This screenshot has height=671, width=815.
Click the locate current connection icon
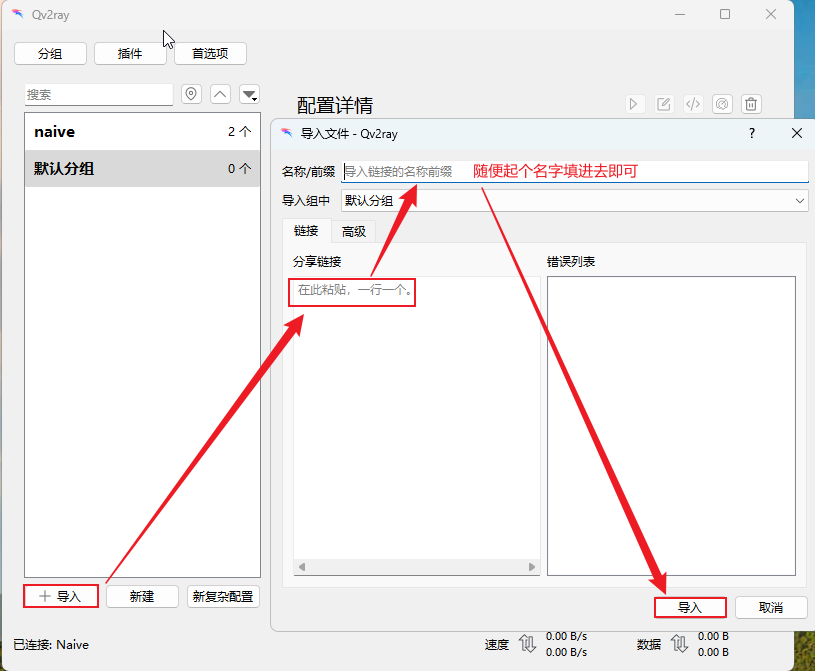[192, 94]
